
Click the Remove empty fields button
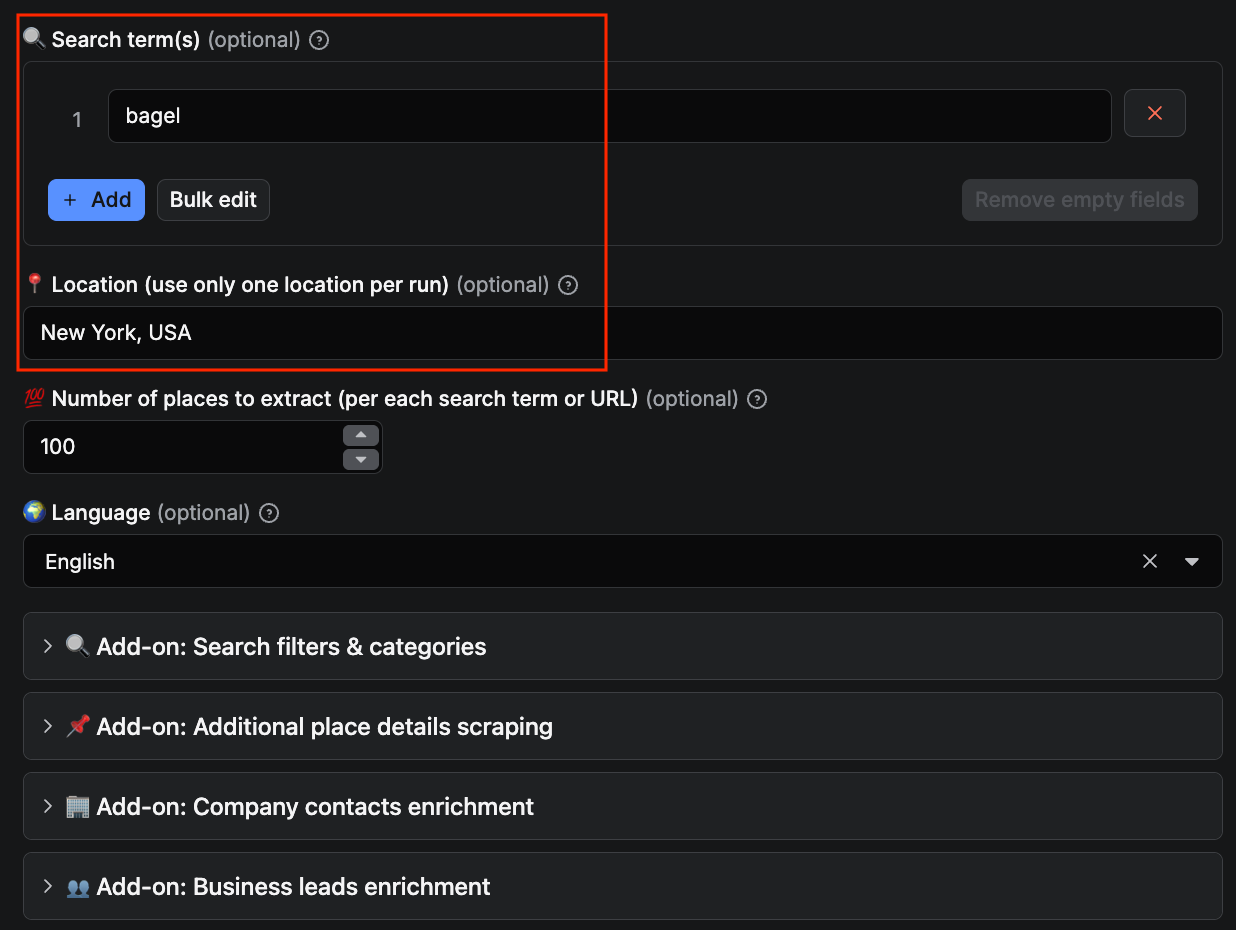coord(1079,200)
